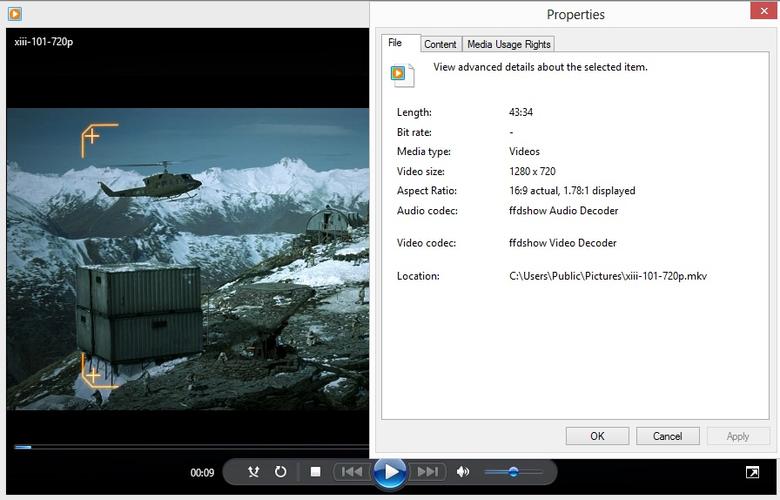Image resolution: width=780 pixels, height=500 pixels.
Task: Click the Location file path text
Action: click(608, 276)
